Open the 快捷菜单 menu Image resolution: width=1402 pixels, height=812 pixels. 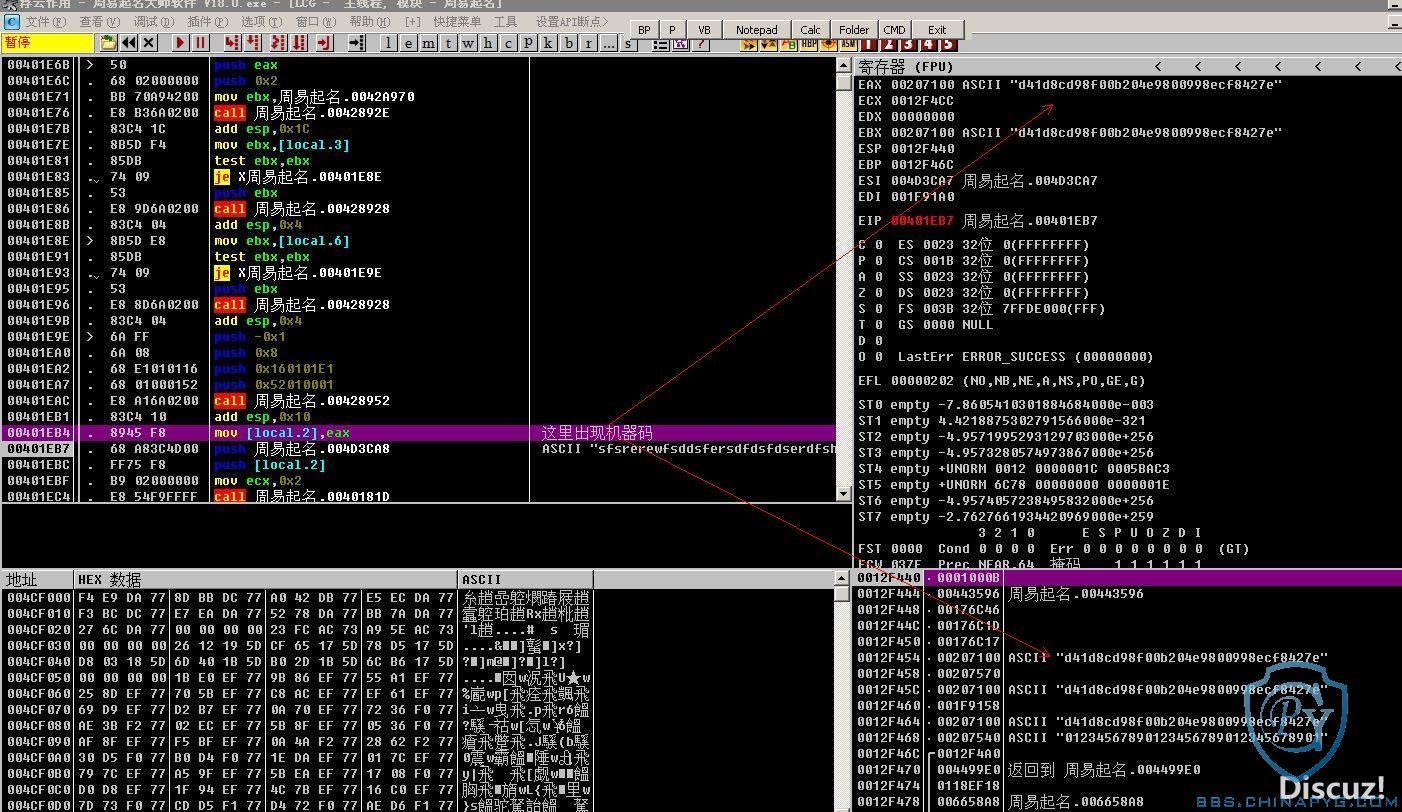[457, 21]
